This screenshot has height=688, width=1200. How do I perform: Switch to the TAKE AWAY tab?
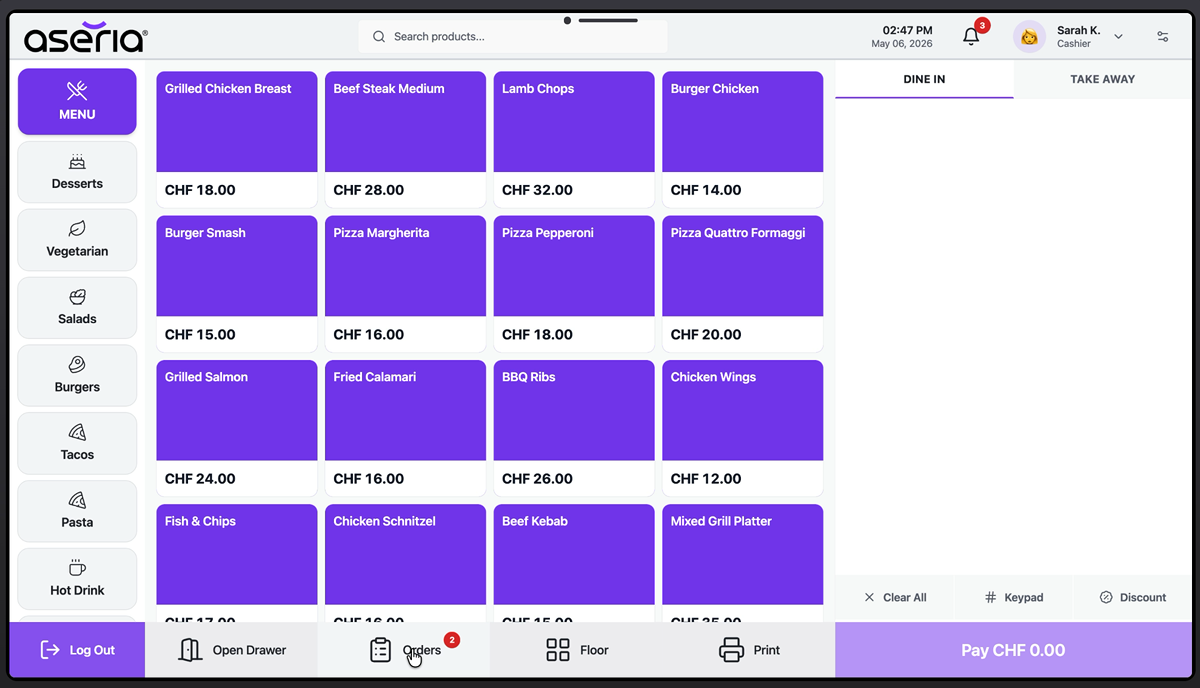1103,79
